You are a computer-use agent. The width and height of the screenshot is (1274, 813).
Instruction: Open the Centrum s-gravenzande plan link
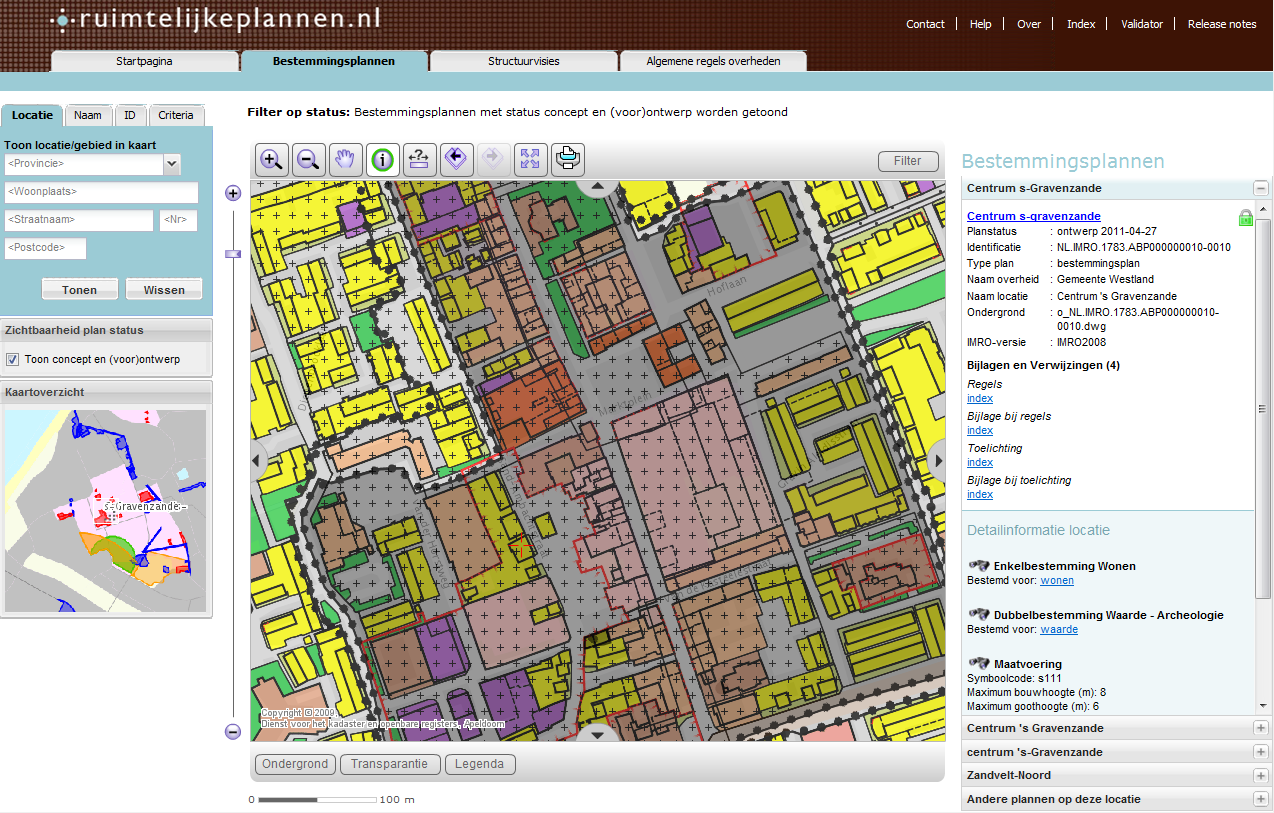(x=1033, y=216)
